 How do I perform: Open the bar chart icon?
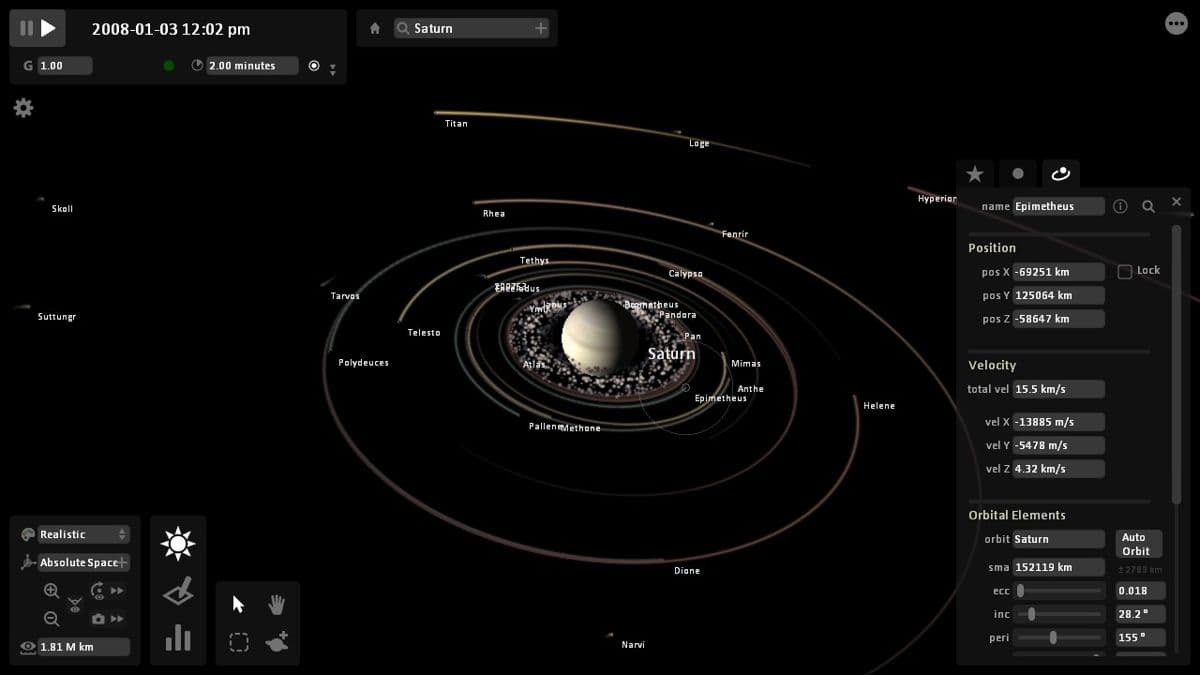pos(178,637)
